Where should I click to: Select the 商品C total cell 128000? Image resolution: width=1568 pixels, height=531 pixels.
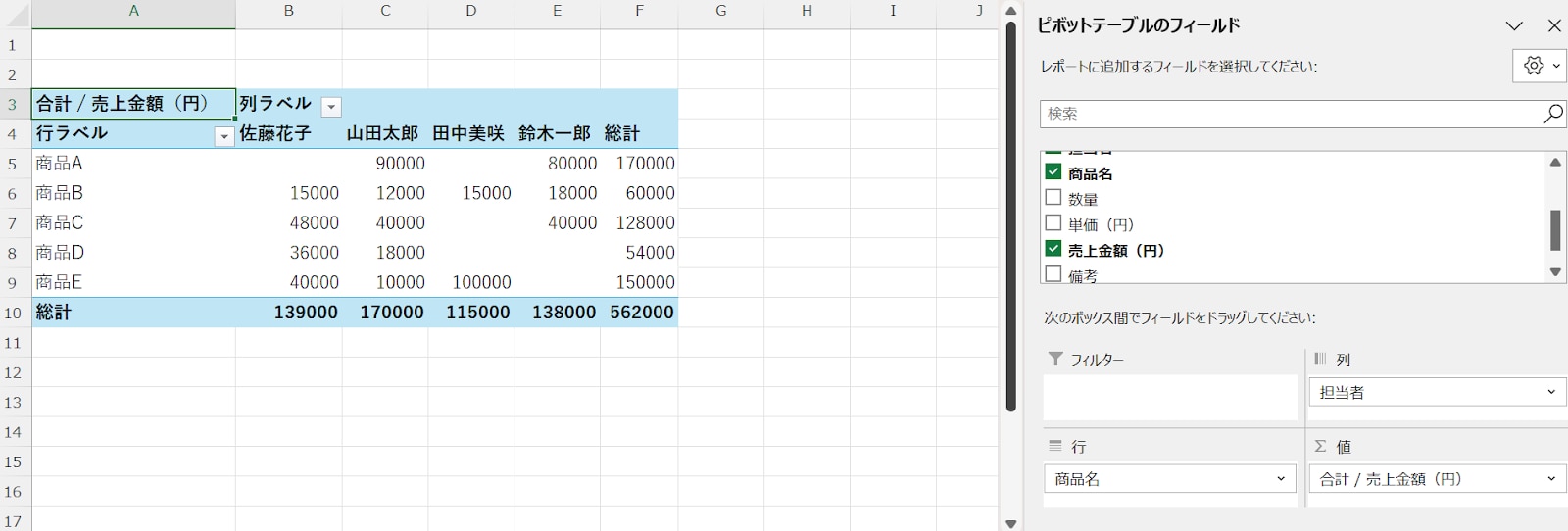(x=640, y=223)
